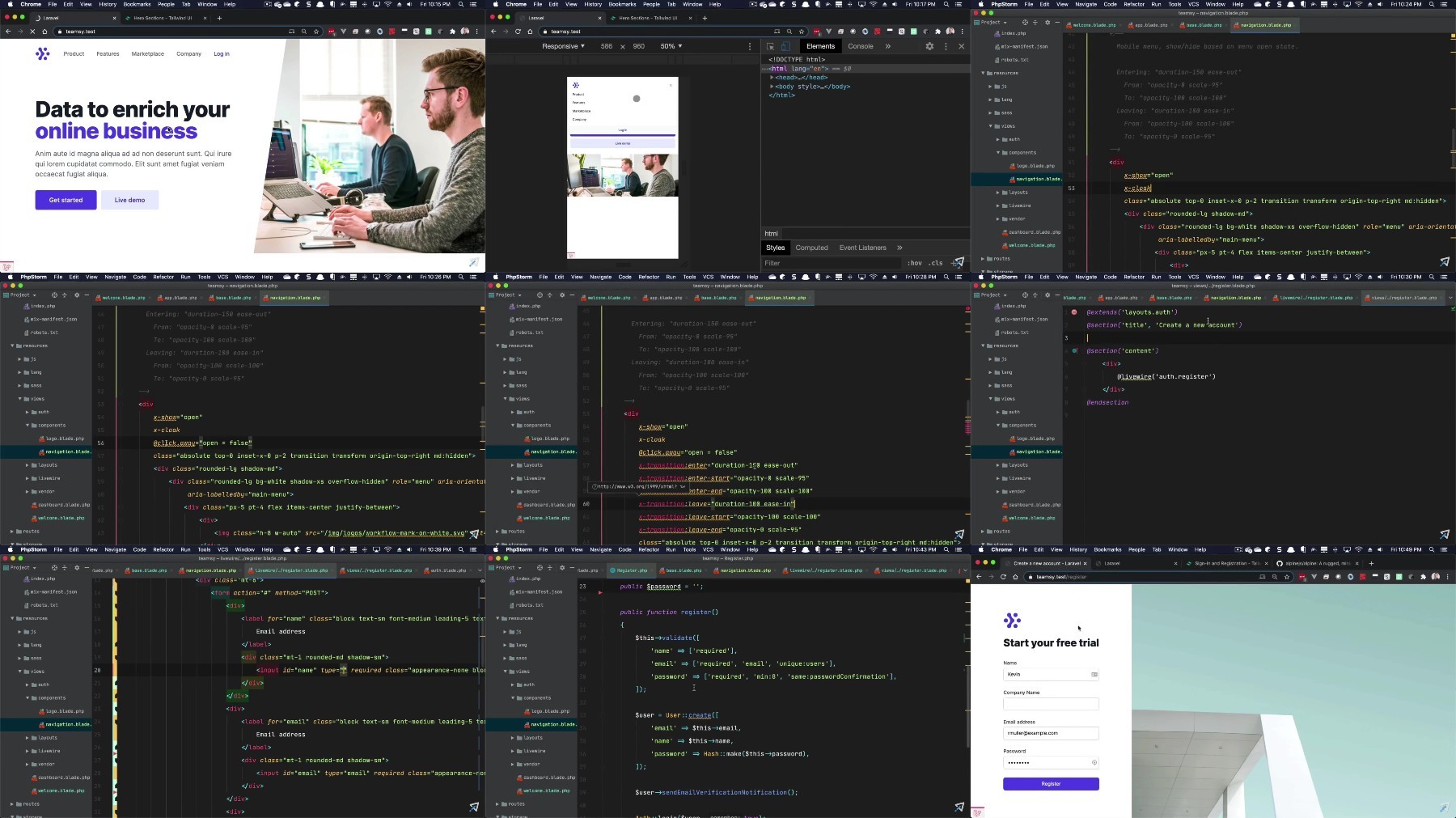Viewport: 1456px width, 818px height.
Task: Open Extensions puzzle icon in hero page Chrome
Action: (x=452, y=32)
